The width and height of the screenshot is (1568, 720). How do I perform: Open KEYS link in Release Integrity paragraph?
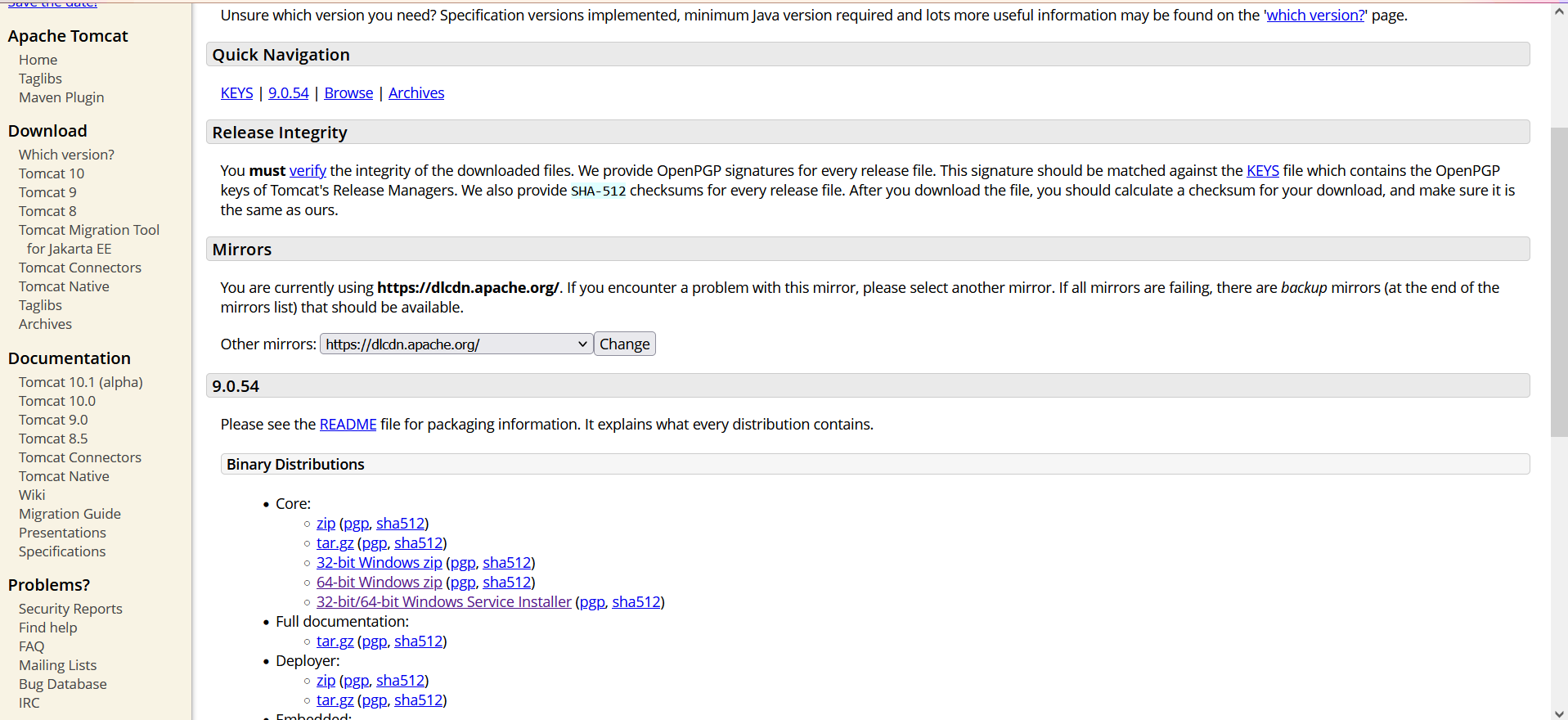click(1263, 170)
